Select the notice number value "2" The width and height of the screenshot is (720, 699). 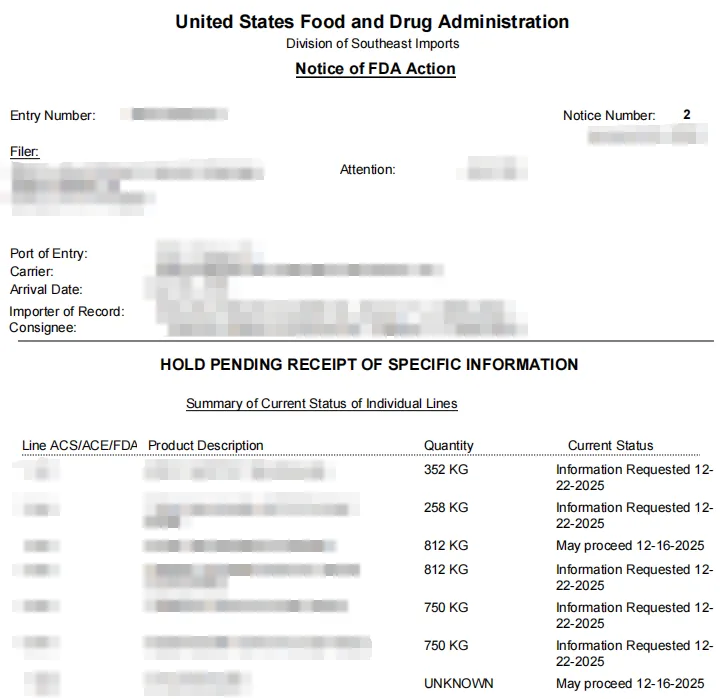pyautogui.click(x=687, y=115)
